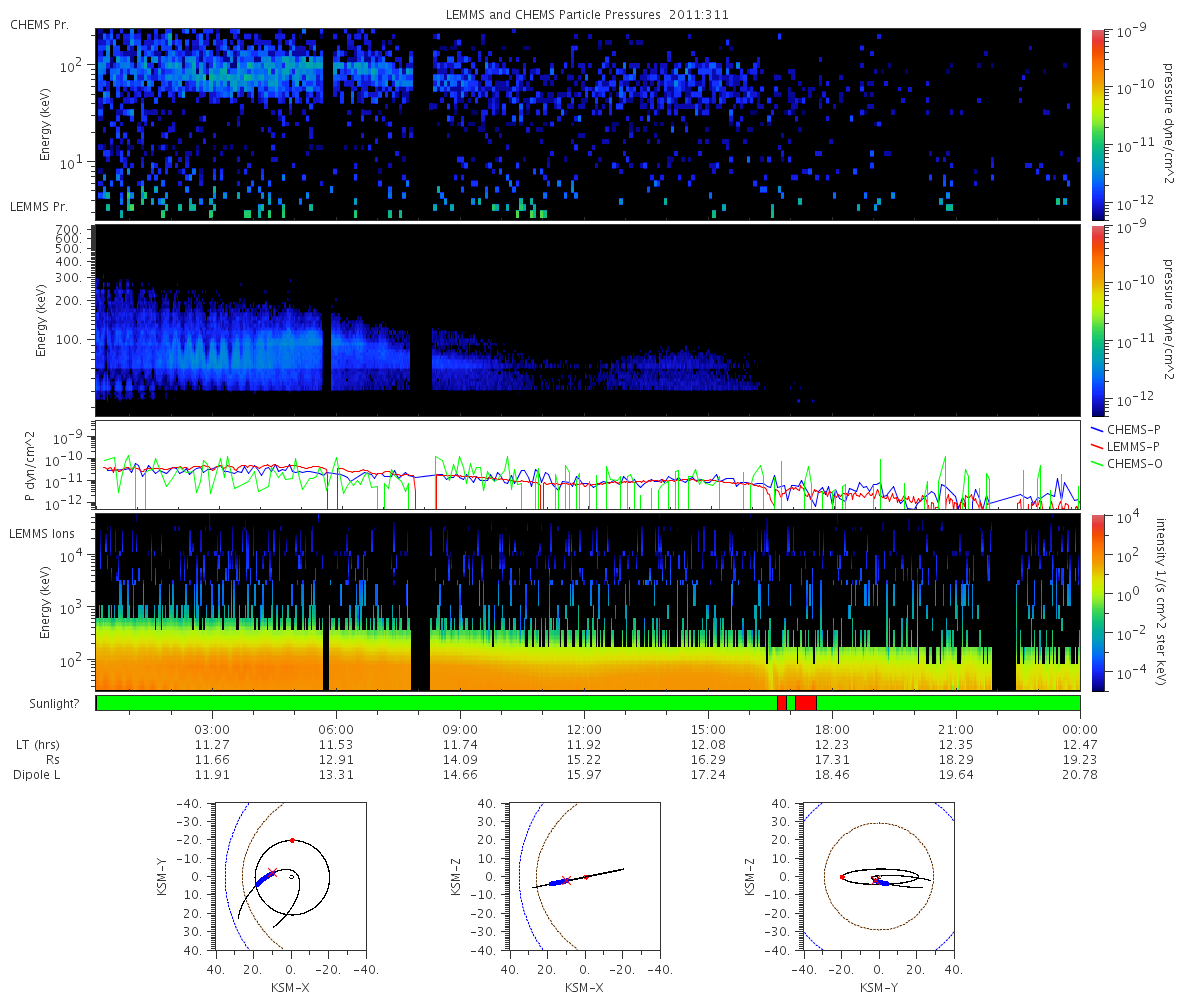Viewport: 1200px width, 1000px height.
Task: Click the 09:00 time tick label
Action: pos(460,729)
